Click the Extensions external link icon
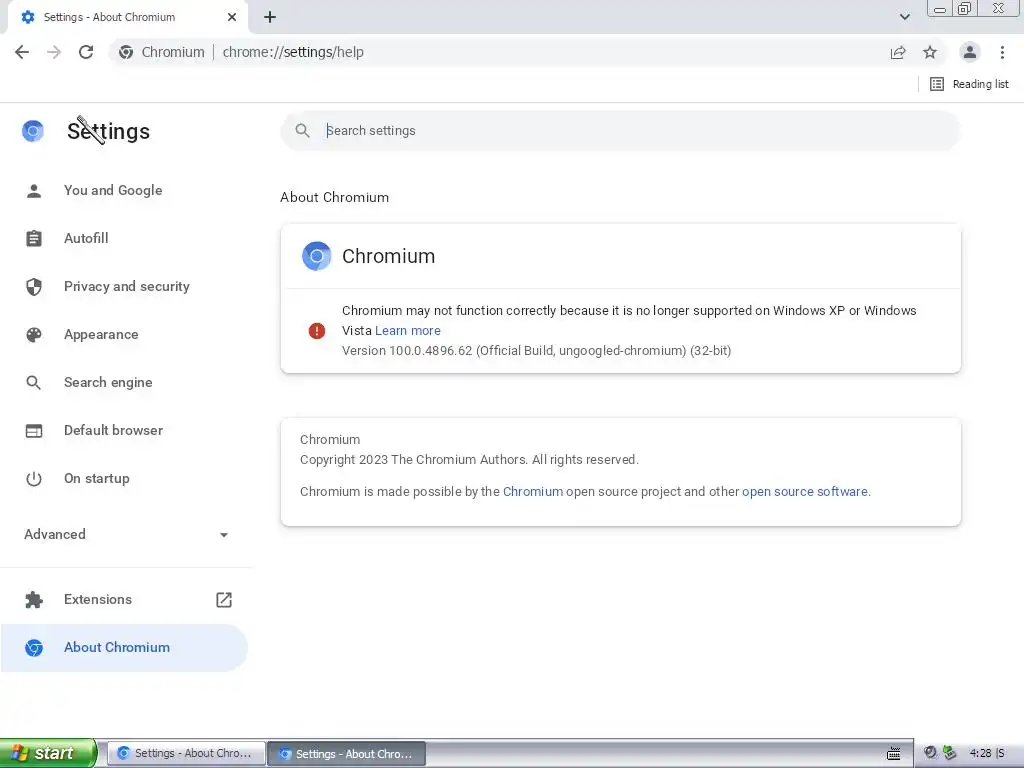This screenshot has width=1024, height=768. [224, 600]
